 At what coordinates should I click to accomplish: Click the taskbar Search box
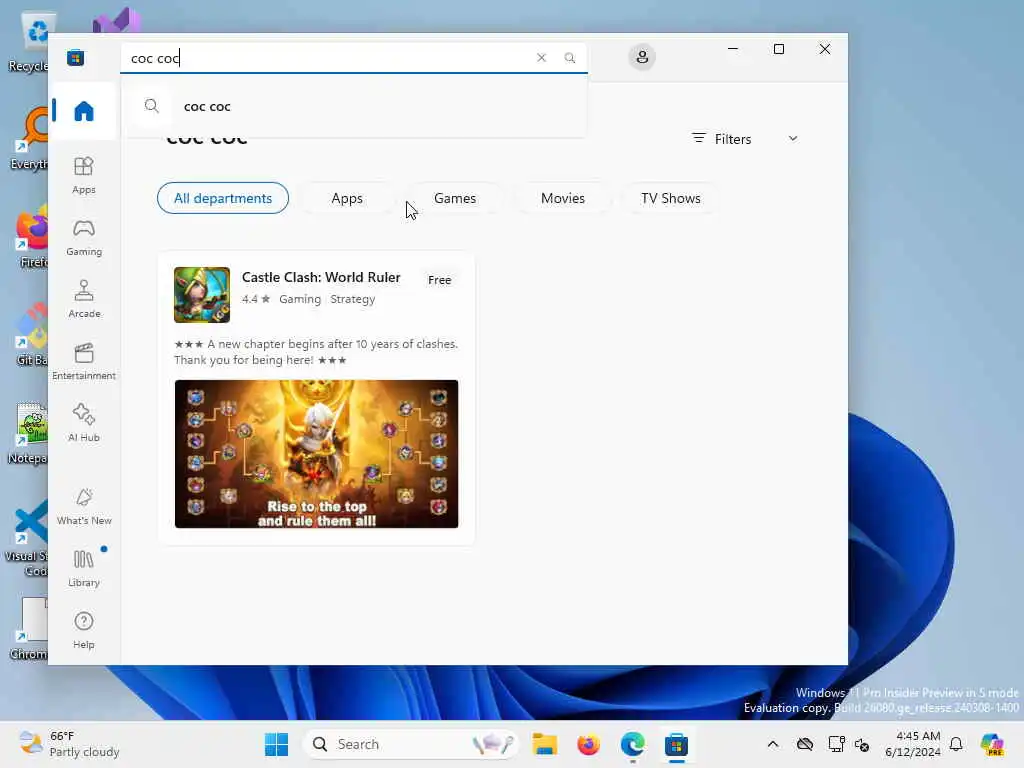[411, 744]
